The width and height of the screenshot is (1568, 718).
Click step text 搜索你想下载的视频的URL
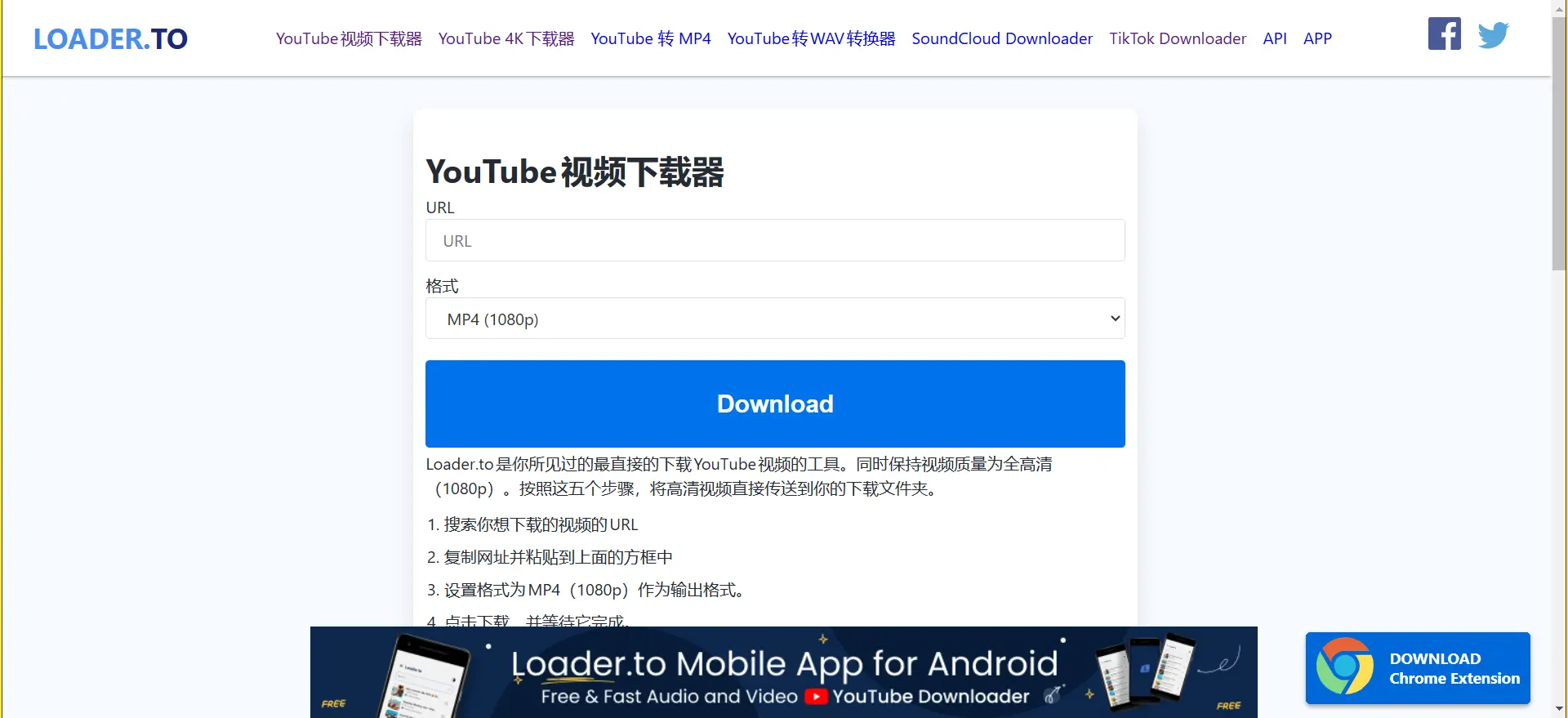click(541, 524)
